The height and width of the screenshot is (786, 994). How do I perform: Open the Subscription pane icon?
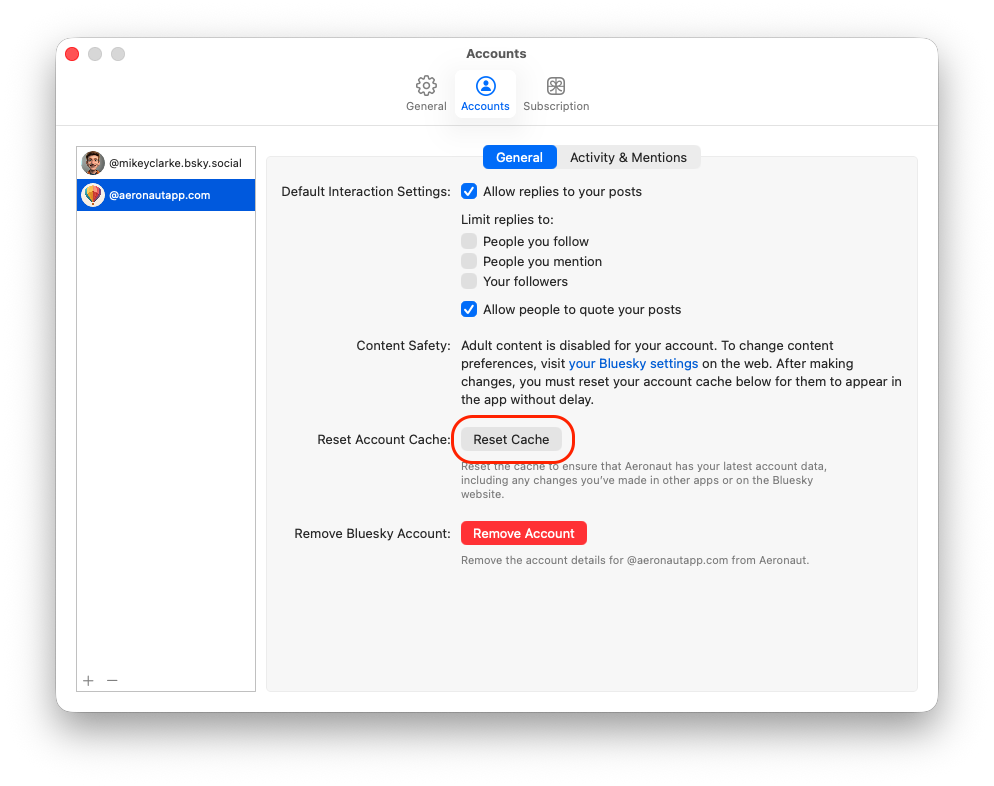pos(556,86)
